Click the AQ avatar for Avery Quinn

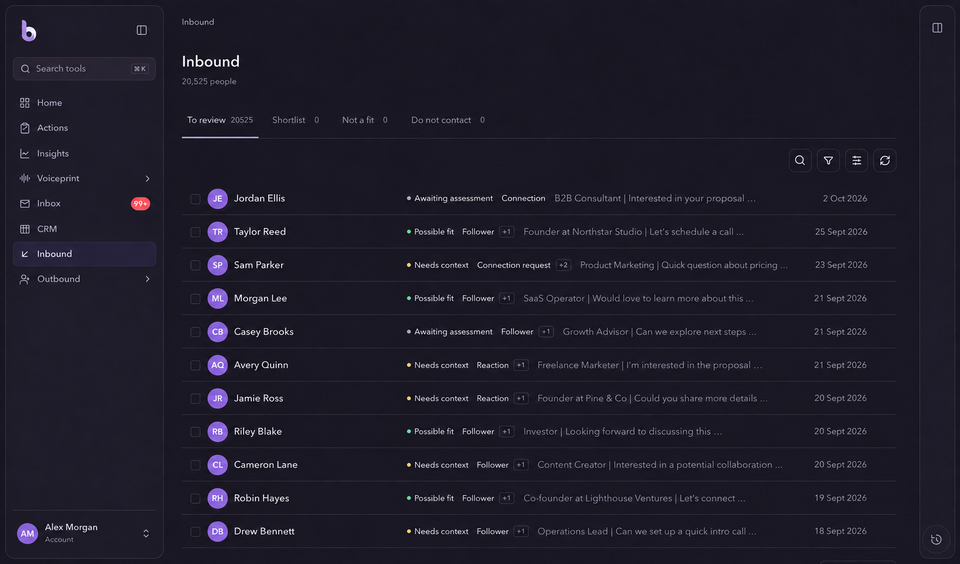pos(217,365)
